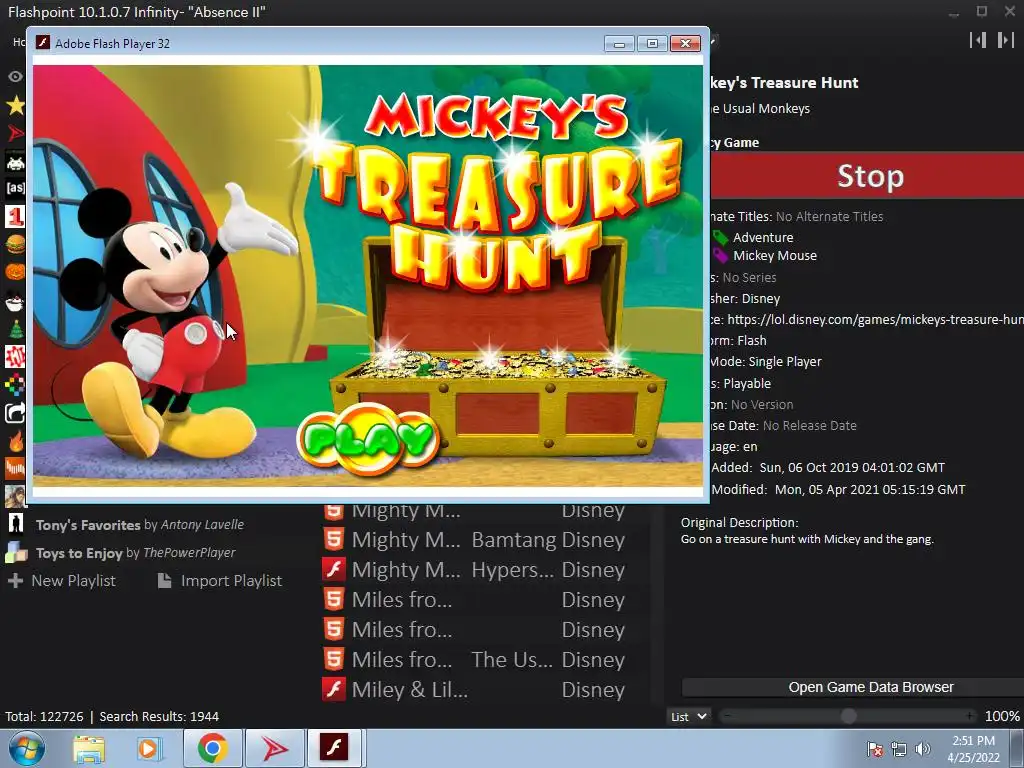The width and height of the screenshot is (1024, 768).
Task: Click the Tony's Favorites playlist icon
Action: point(16,524)
